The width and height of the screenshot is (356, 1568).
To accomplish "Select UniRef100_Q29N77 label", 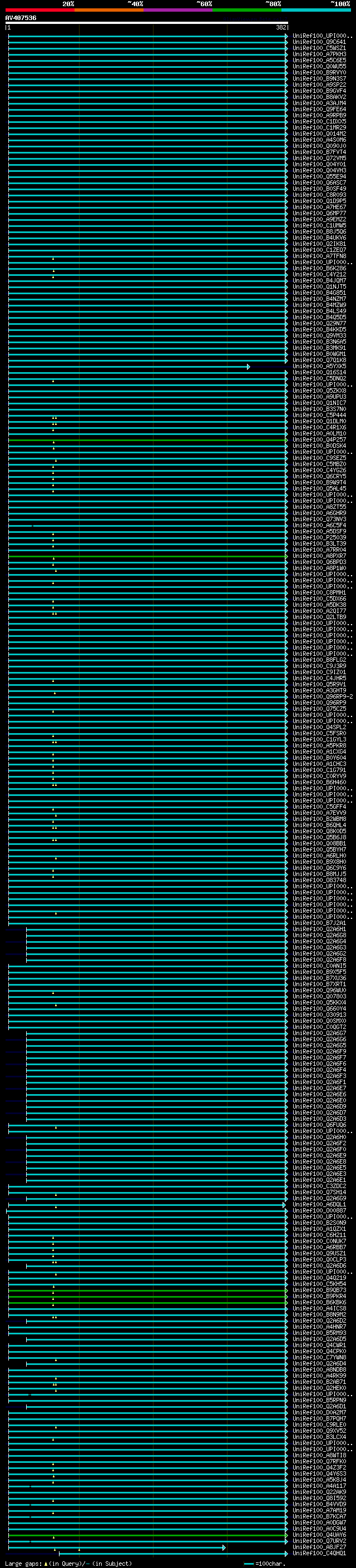I will tap(319, 323).
